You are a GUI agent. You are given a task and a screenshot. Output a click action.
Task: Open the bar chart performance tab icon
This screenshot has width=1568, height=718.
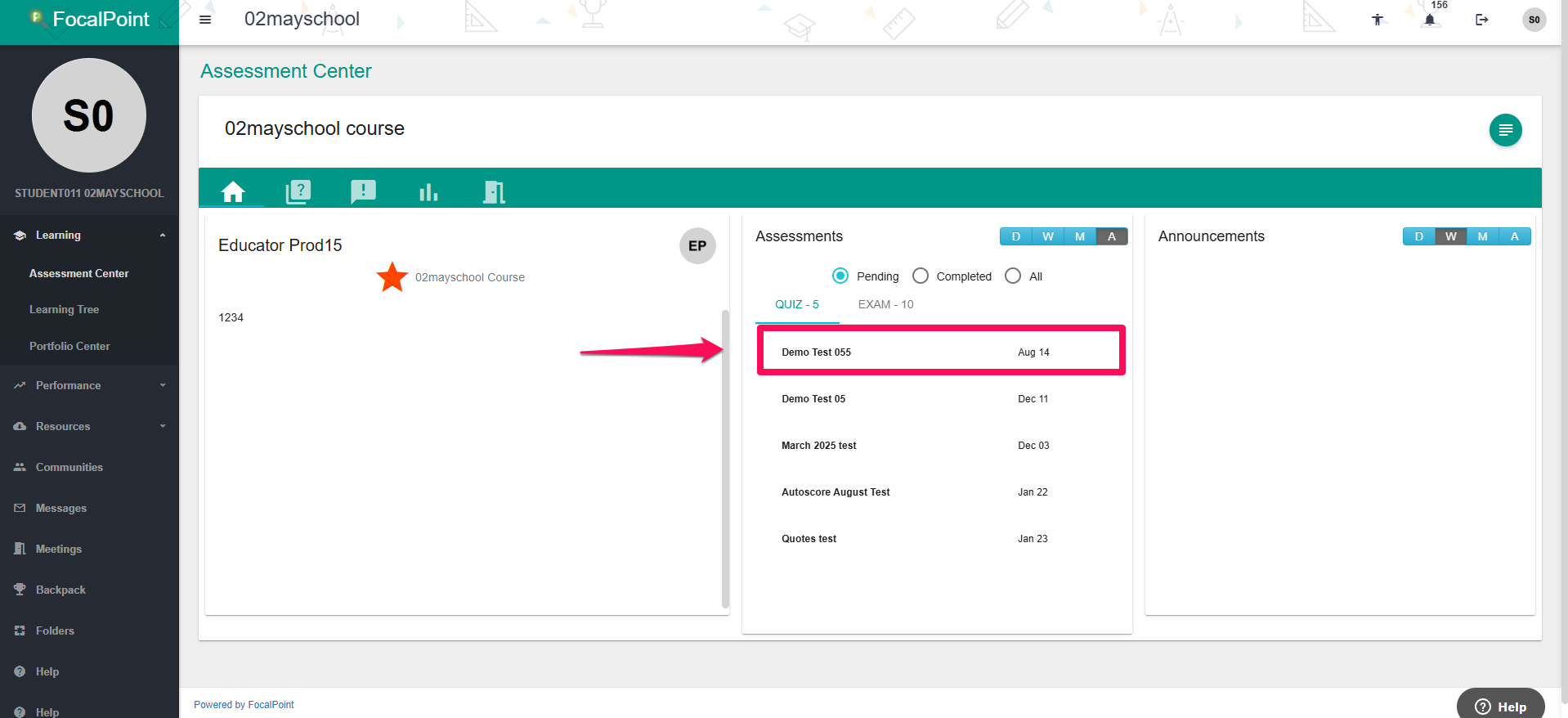[x=428, y=192]
